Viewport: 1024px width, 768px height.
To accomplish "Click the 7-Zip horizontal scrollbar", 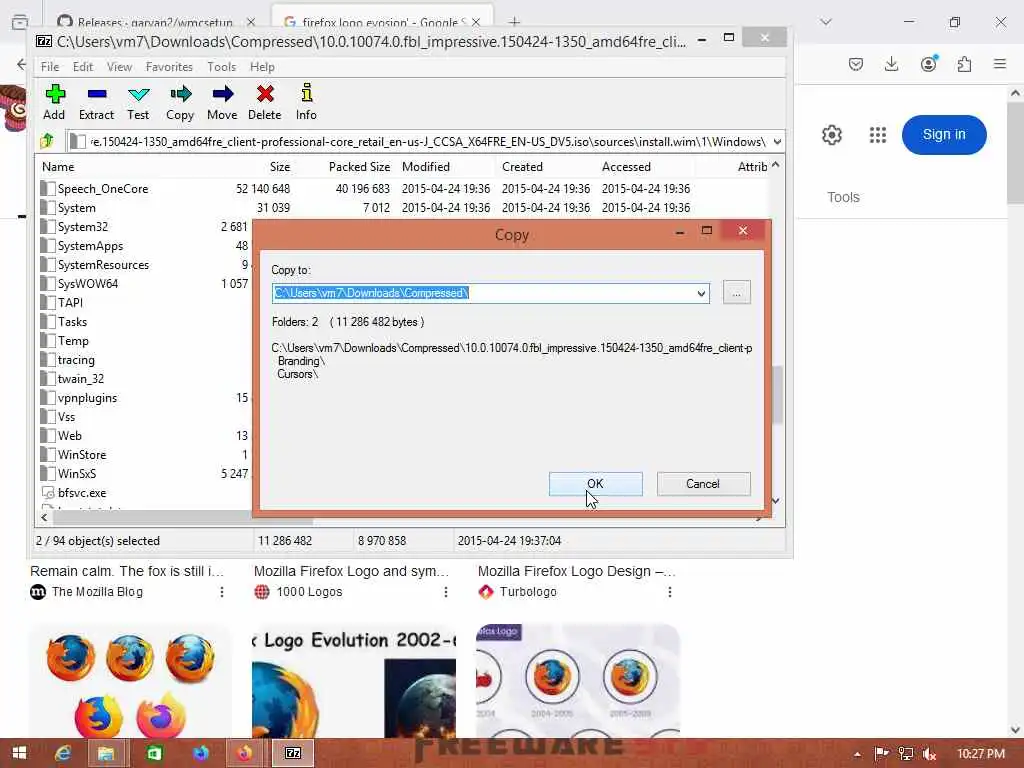I will click(x=183, y=518).
